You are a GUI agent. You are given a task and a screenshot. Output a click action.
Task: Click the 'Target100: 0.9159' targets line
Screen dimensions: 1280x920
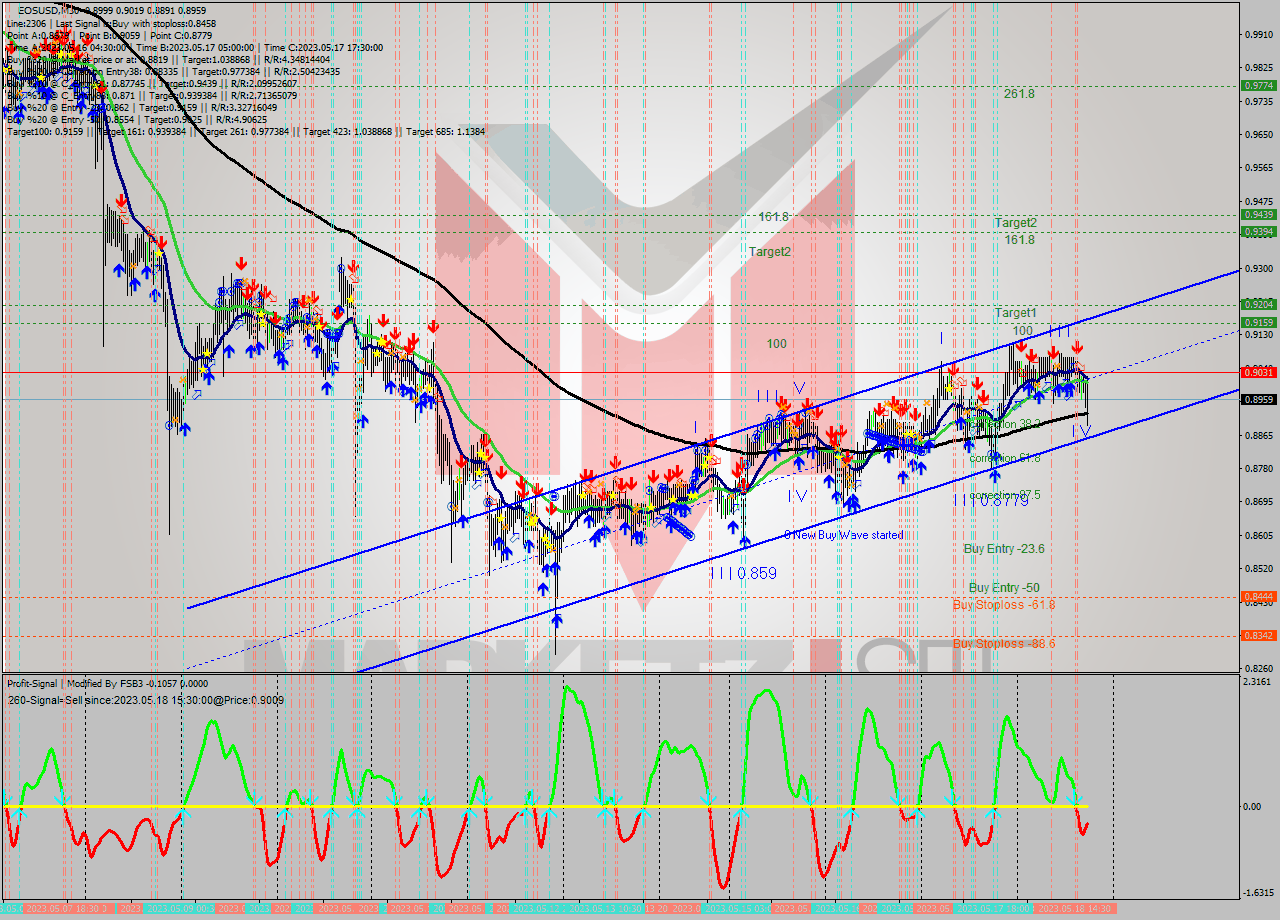245,131
